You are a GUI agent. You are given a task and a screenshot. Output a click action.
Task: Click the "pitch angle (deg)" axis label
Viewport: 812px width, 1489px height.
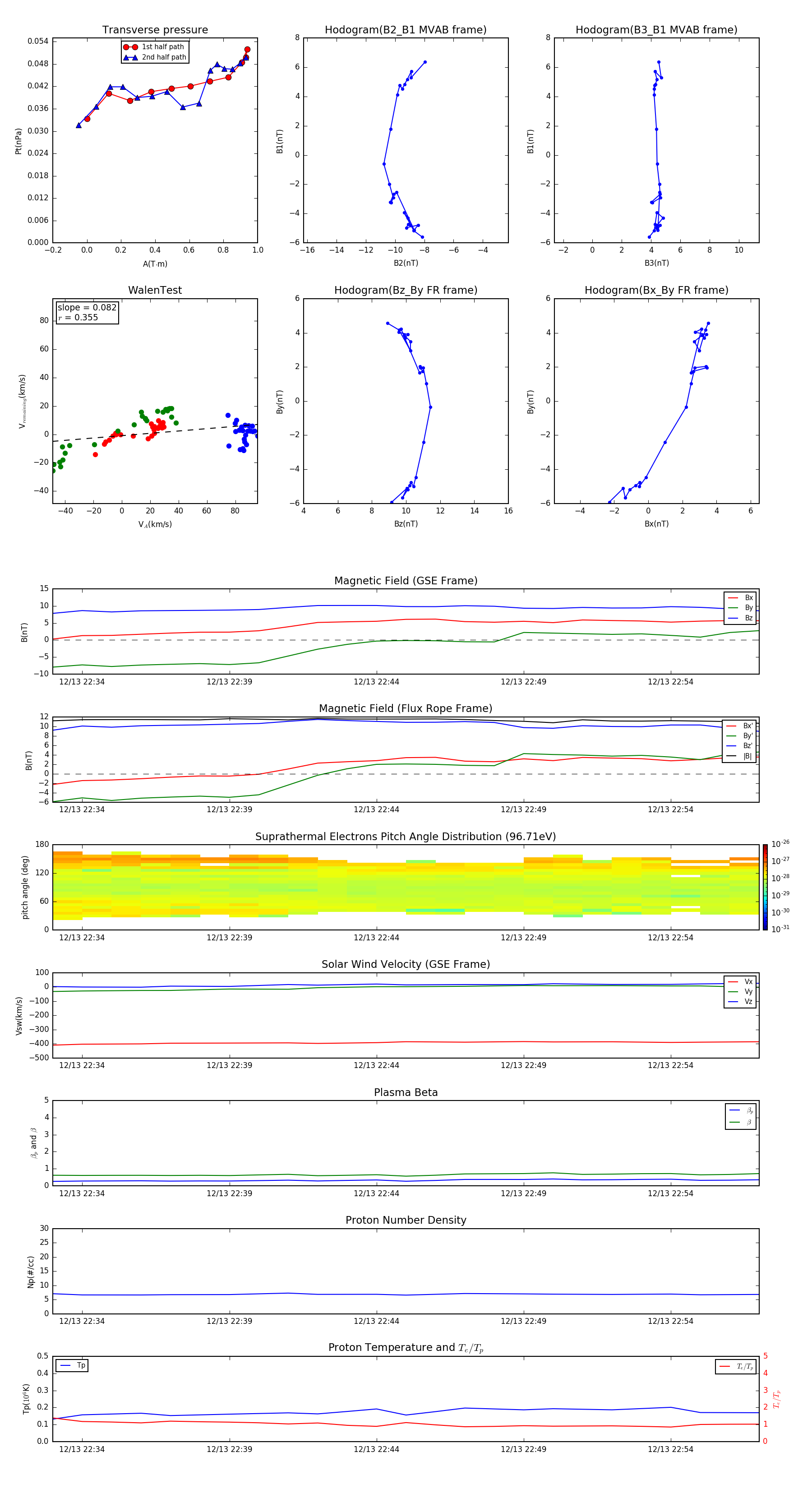tap(25, 887)
